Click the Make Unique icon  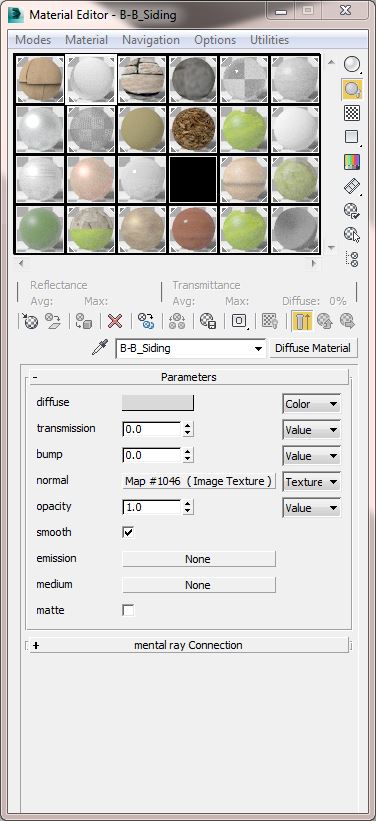tap(176, 321)
